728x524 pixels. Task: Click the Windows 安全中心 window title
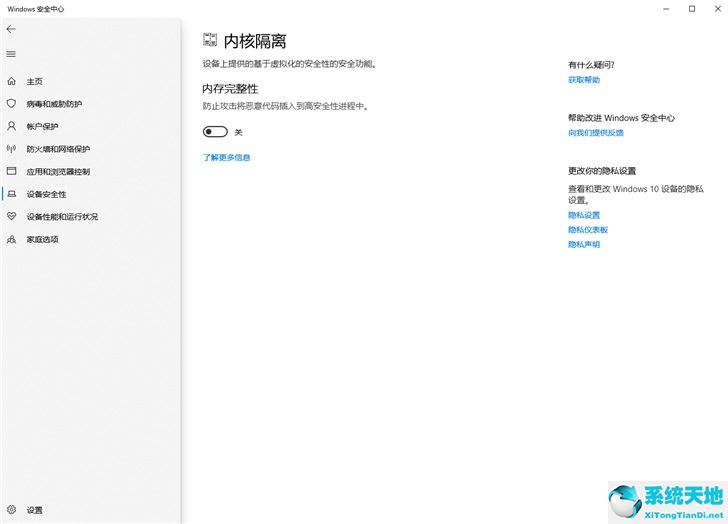36,9
